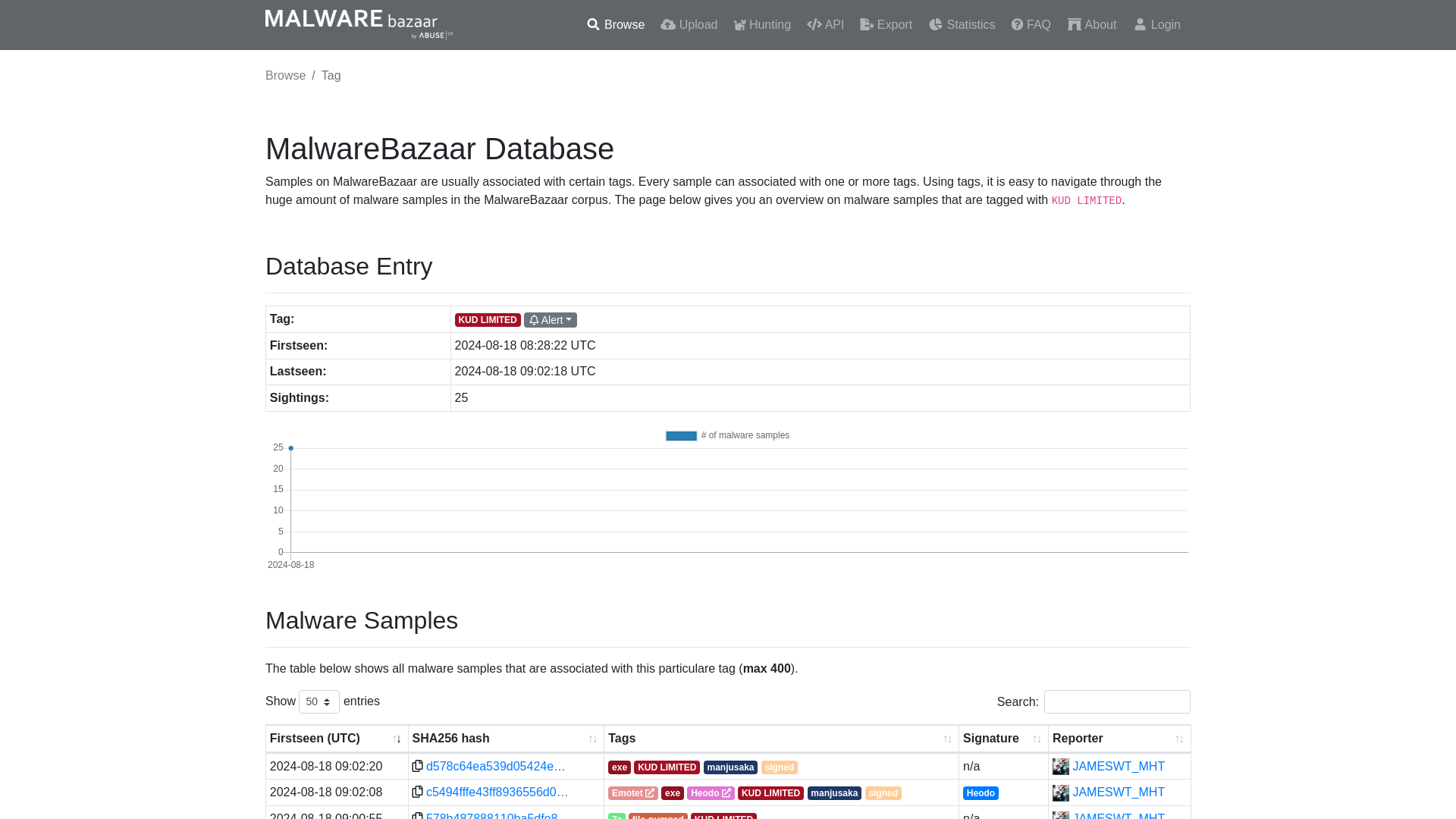Click the Firstseen value 08:28:22 UTC

pos(525,346)
